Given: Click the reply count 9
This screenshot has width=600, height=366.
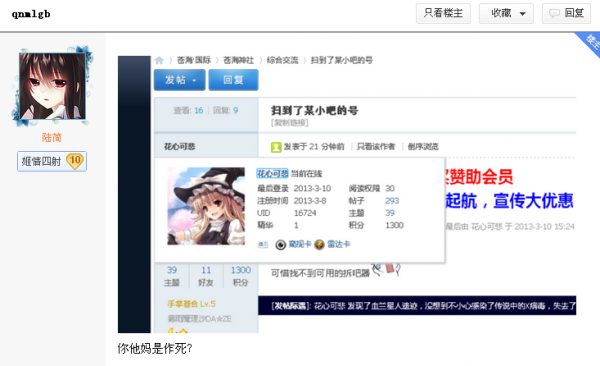Looking at the screenshot, I should point(236,111).
